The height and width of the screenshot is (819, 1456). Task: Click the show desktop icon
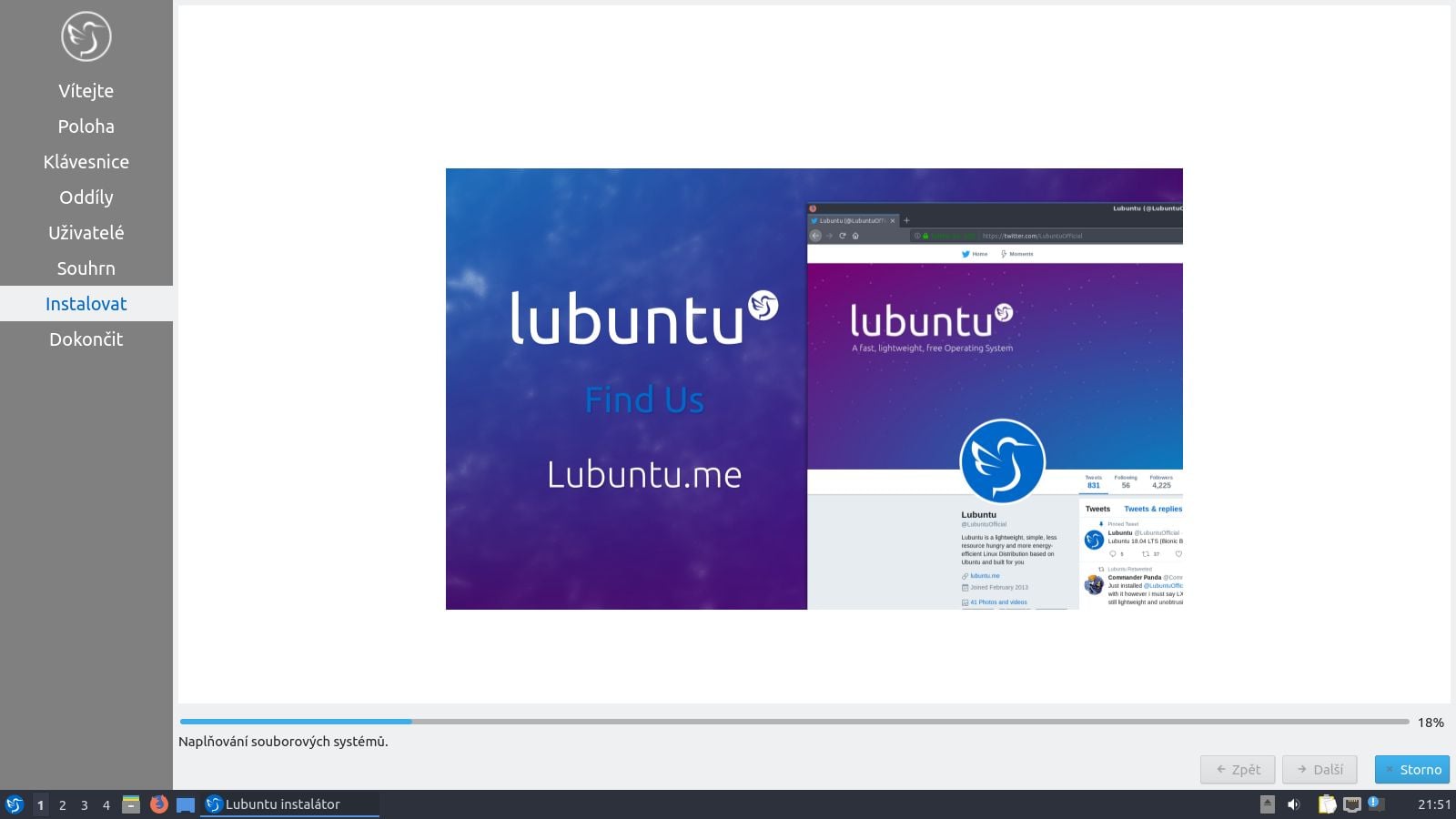pos(185,804)
